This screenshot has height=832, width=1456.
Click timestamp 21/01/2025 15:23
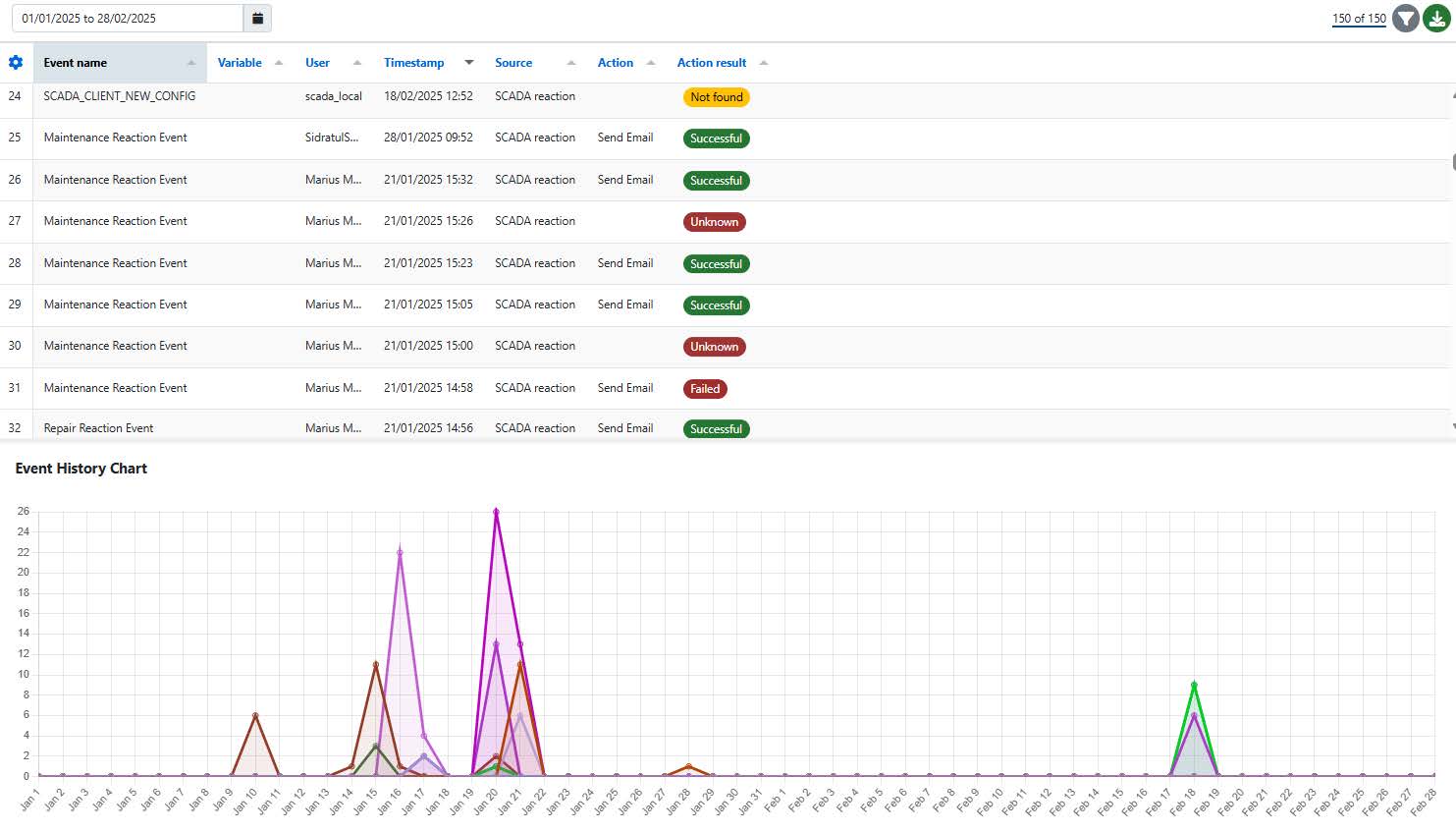(428, 263)
